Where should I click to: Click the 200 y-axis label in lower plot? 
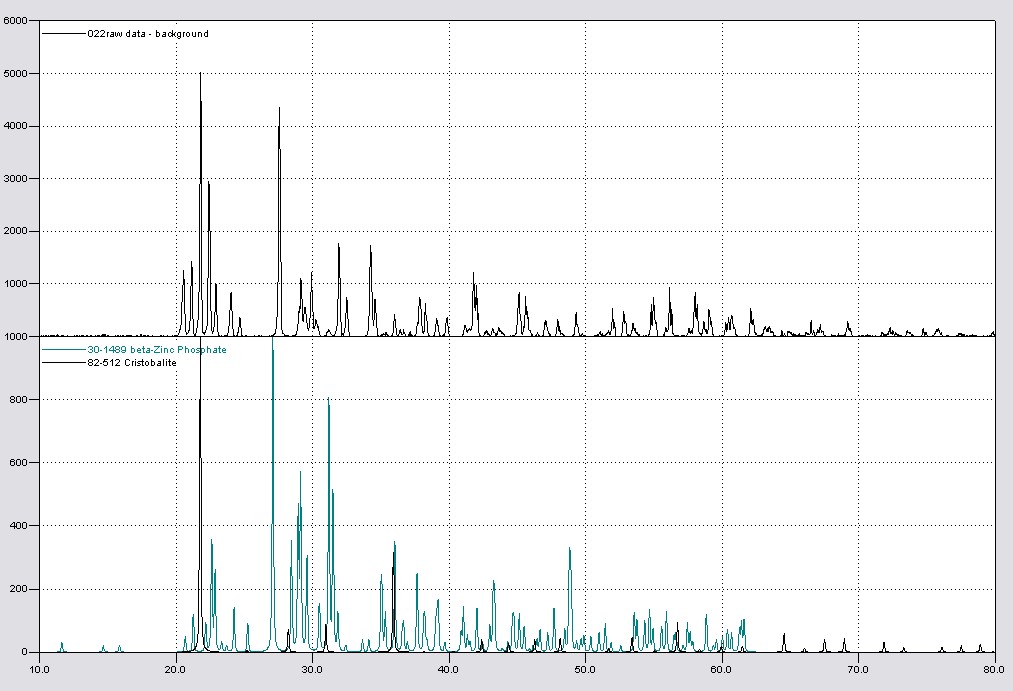click(x=19, y=589)
